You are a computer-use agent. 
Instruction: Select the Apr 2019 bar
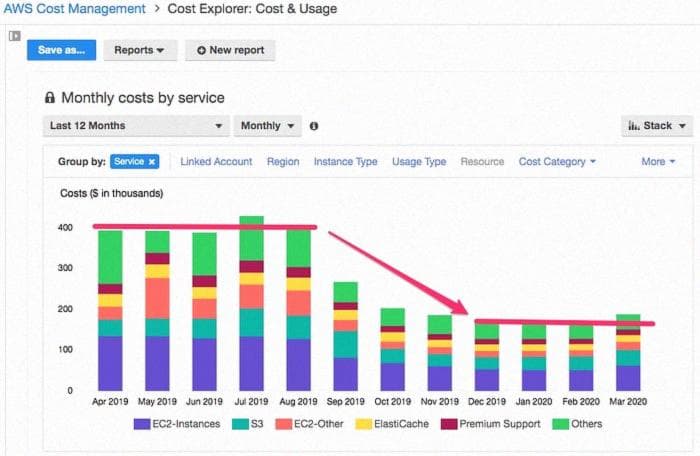110,311
